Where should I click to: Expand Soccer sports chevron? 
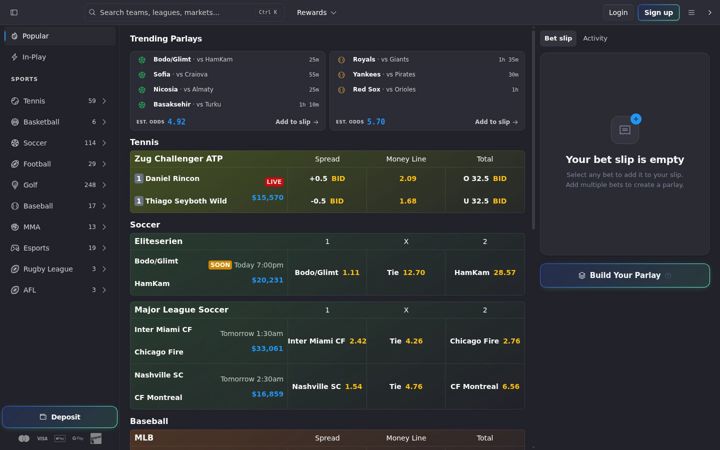click(104, 143)
